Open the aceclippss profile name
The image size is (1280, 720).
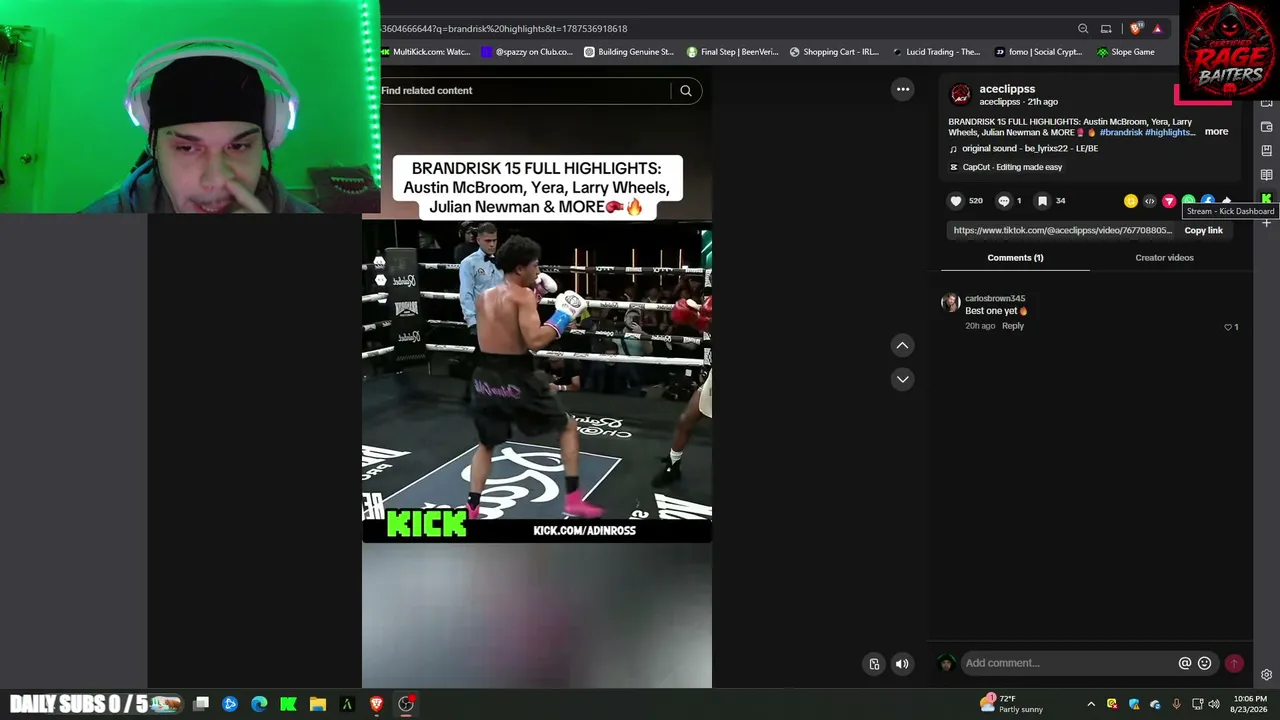1007,89
